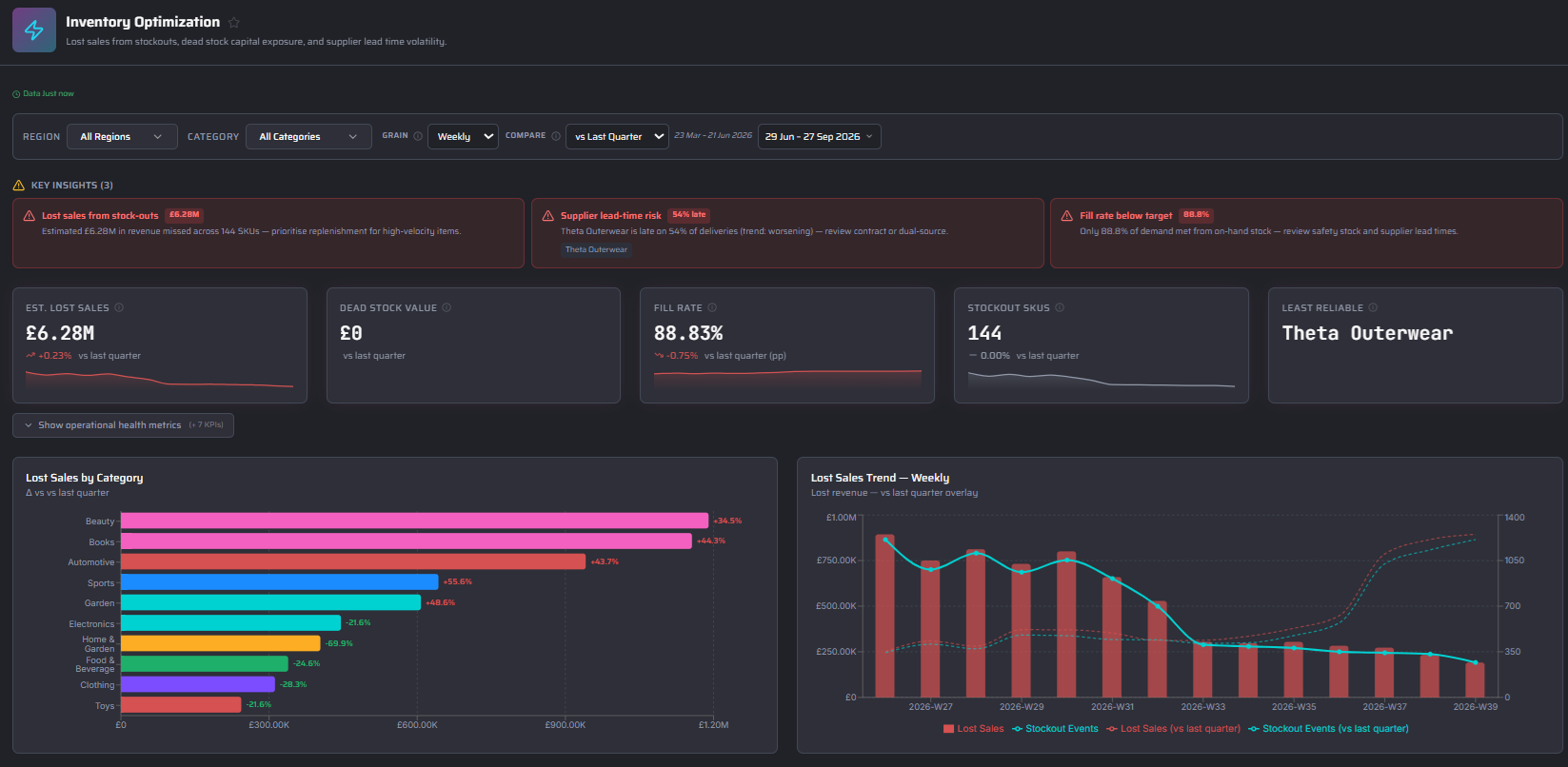Click warning icon on Fill rate below target card
Screen dimensions: 1568x767
point(1067,216)
